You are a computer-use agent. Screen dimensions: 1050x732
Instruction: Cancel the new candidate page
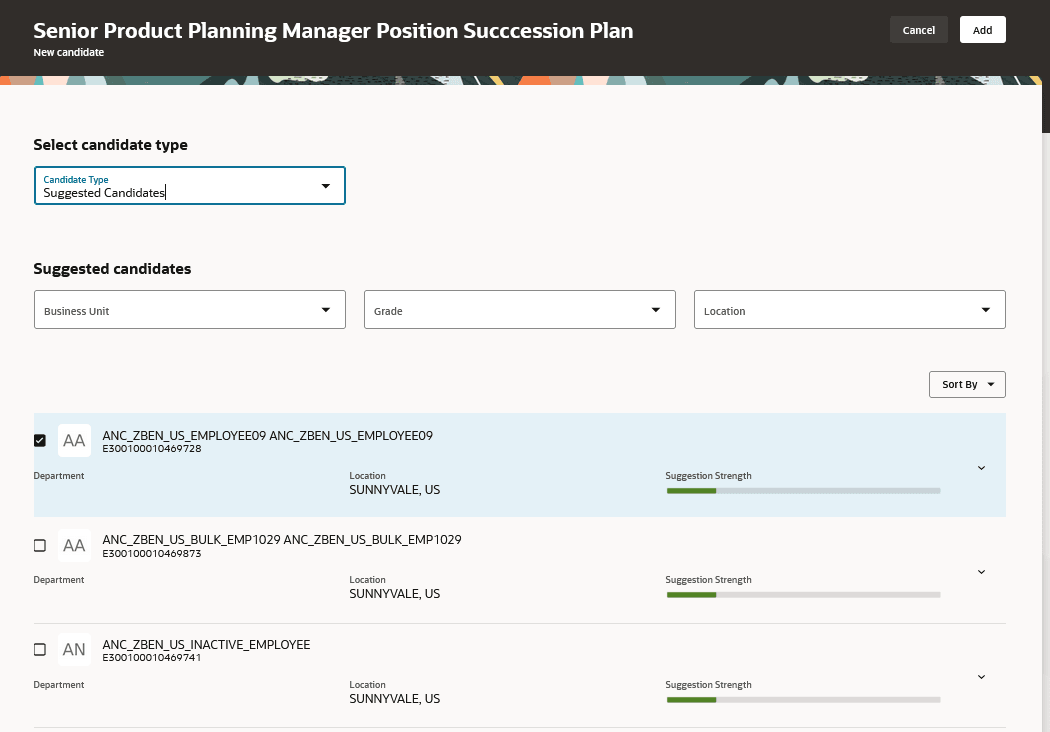[918, 30]
